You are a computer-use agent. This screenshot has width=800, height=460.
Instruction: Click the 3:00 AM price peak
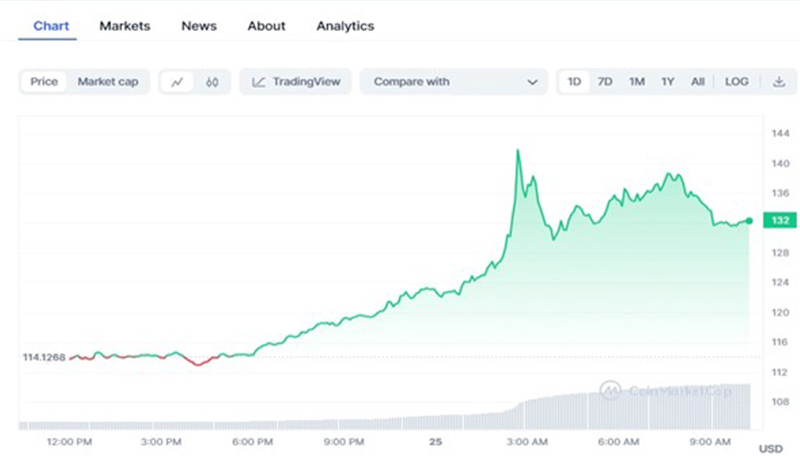pyautogui.click(x=517, y=151)
